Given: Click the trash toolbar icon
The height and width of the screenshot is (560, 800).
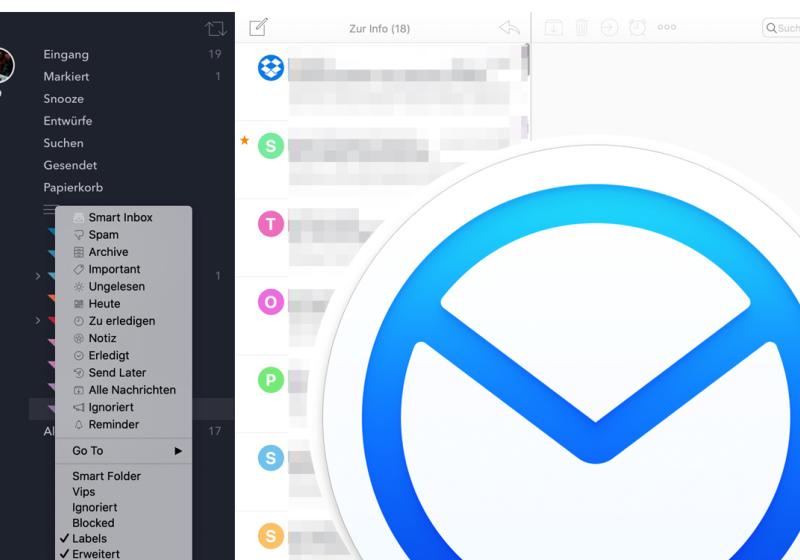Looking at the screenshot, I should [x=582, y=28].
